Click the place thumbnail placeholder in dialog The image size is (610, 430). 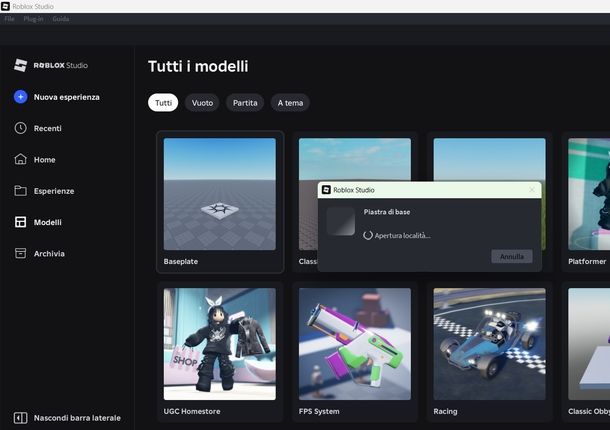coord(341,221)
